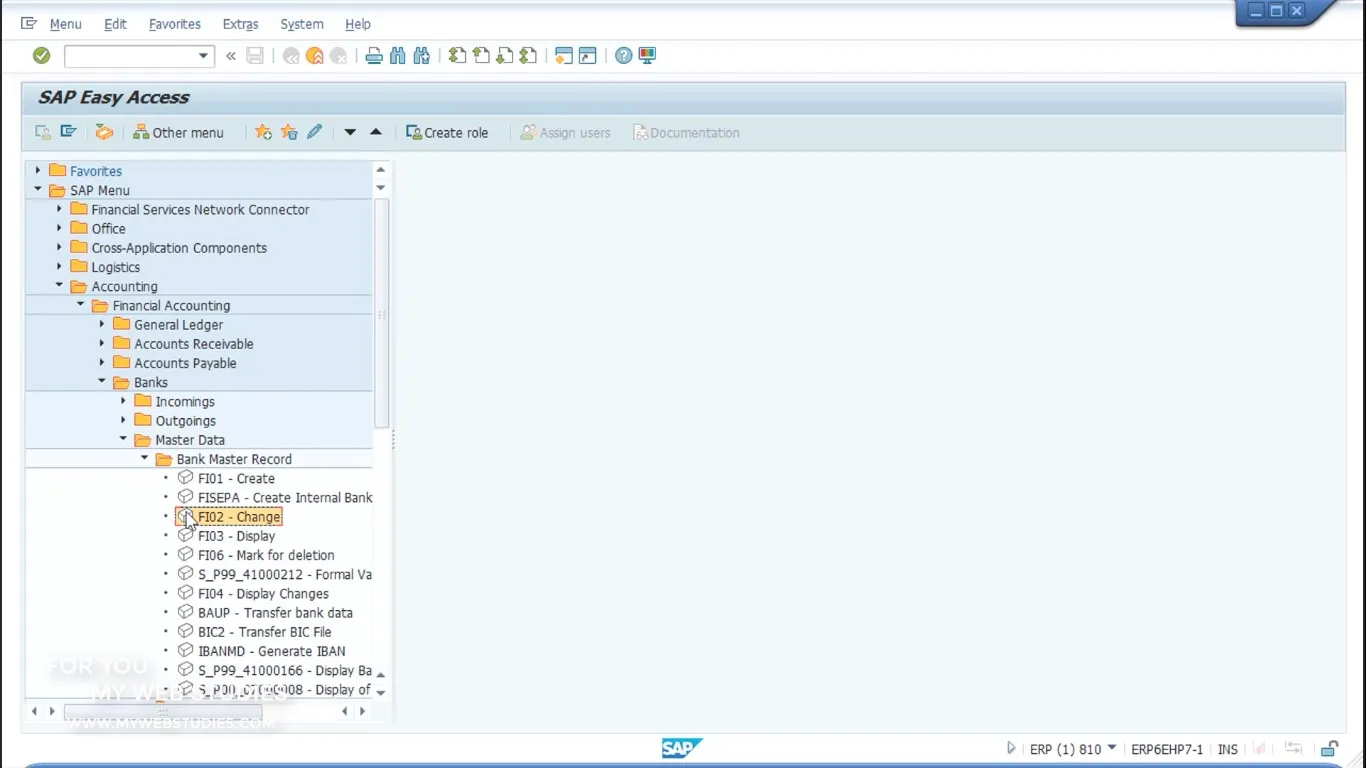This screenshot has width=1366, height=768.
Task: Open the Favorites menu in menu bar
Action: coord(175,24)
